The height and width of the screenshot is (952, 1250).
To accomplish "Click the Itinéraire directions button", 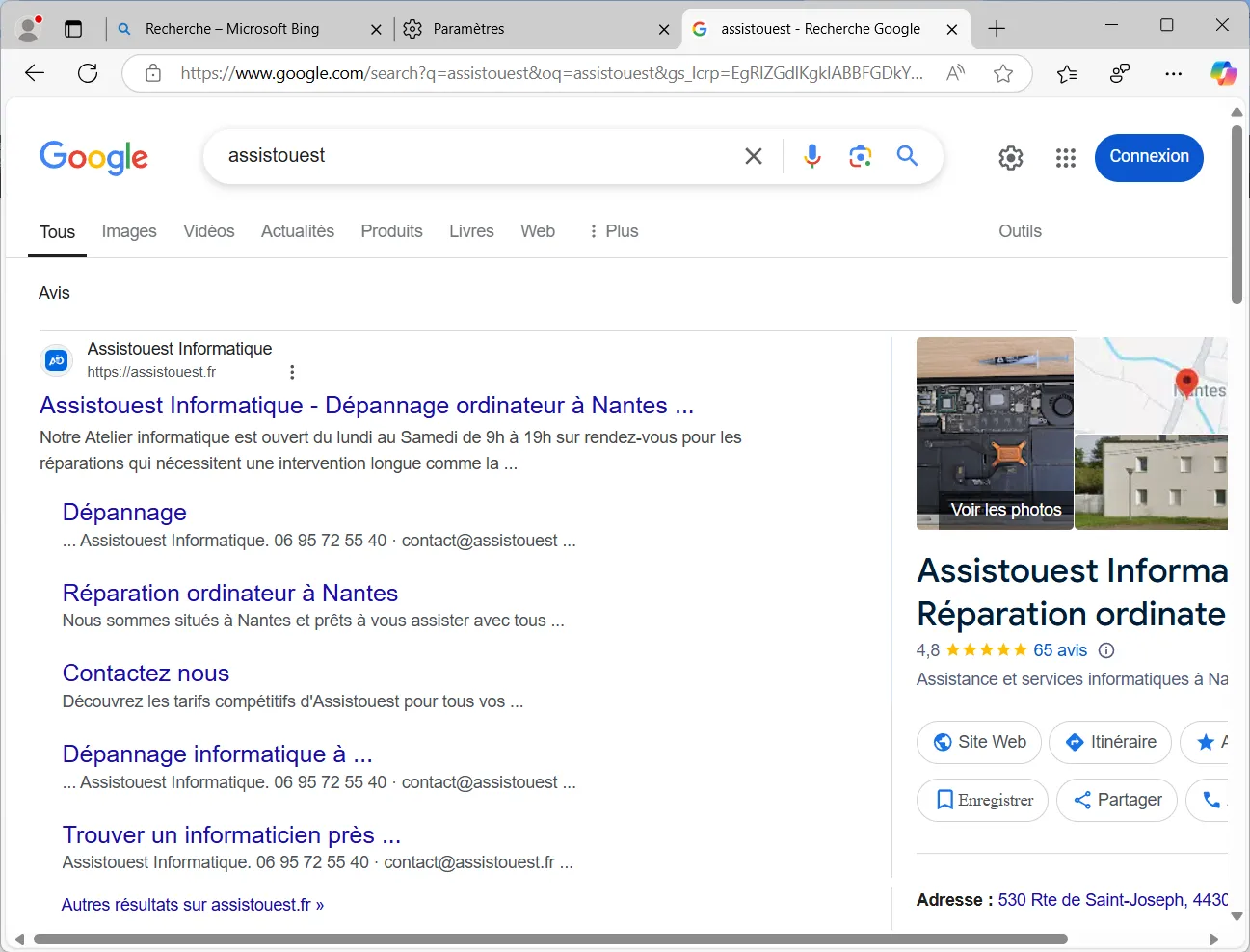I will pyautogui.click(x=1110, y=742).
